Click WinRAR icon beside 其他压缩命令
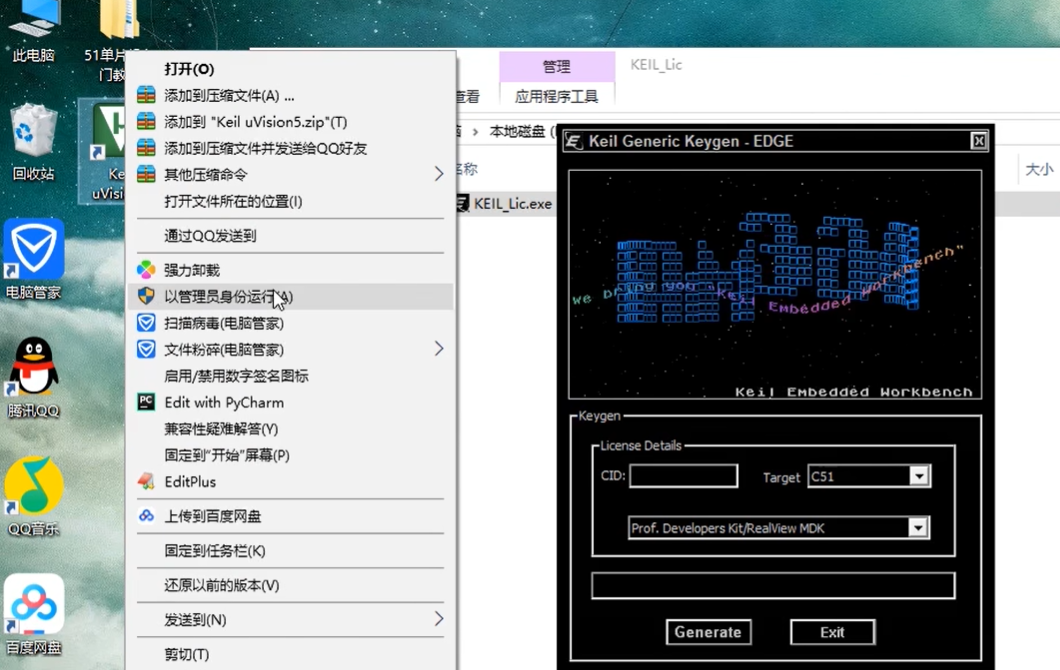Viewport: 1060px width, 670px height. (x=146, y=174)
